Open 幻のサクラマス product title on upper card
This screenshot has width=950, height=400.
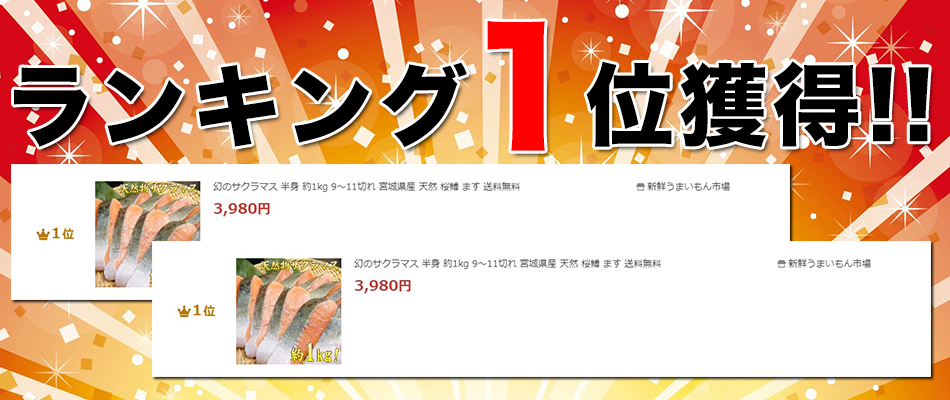tap(367, 187)
